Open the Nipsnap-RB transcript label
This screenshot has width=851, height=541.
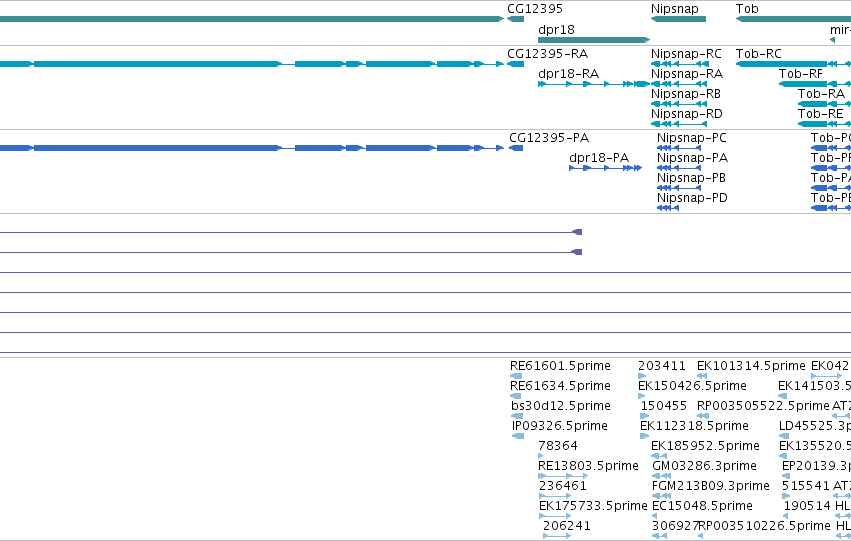tap(685, 94)
